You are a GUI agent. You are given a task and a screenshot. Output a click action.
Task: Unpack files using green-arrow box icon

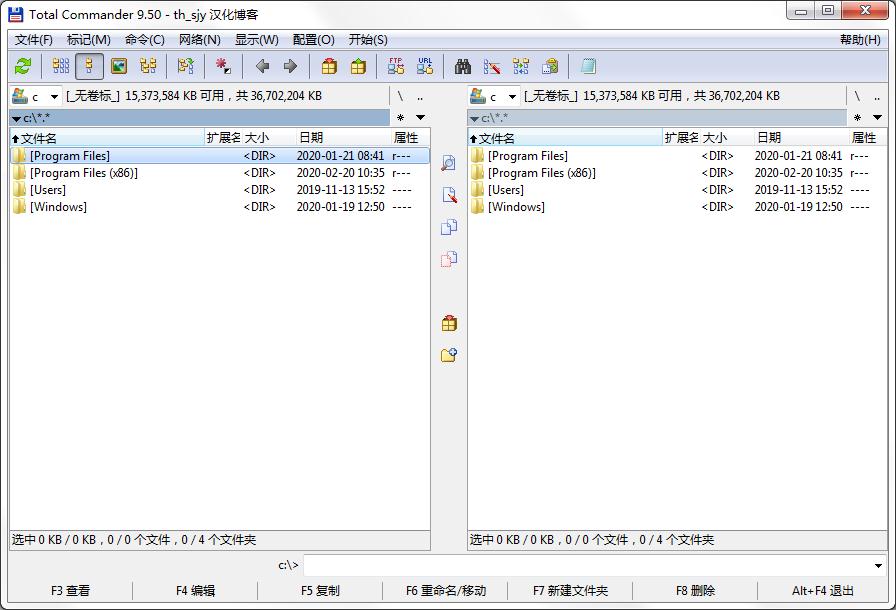[x=358, y=66]
